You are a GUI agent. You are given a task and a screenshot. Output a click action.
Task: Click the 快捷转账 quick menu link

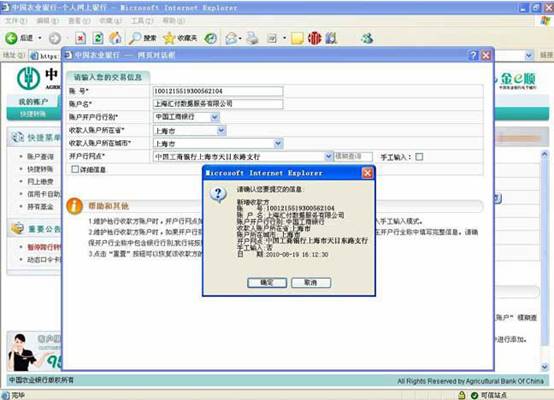[x=40, y=169]
